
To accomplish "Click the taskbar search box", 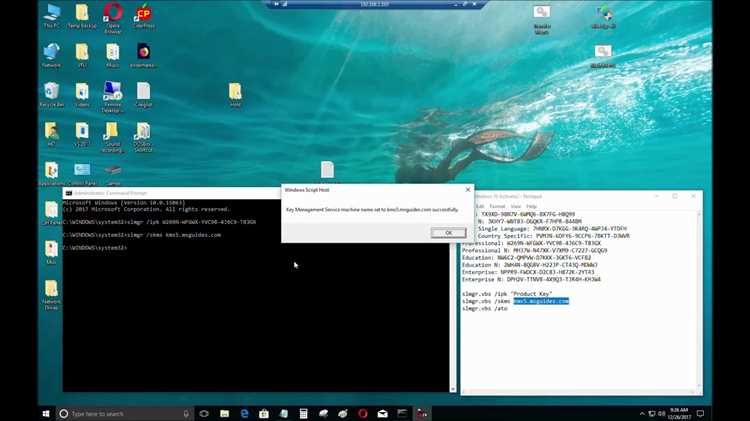I will point(124,414).
